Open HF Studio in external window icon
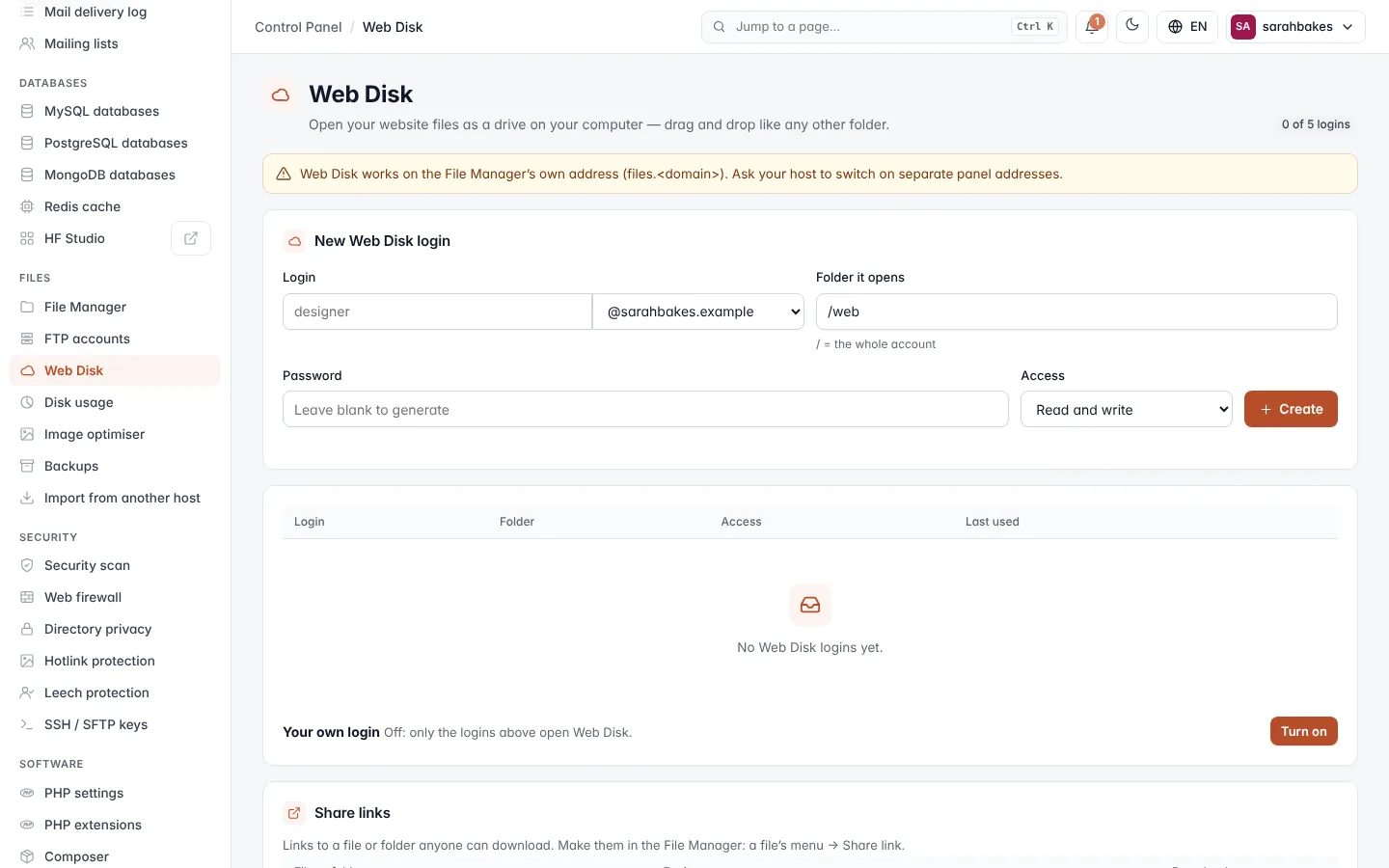 pos(191,238)
